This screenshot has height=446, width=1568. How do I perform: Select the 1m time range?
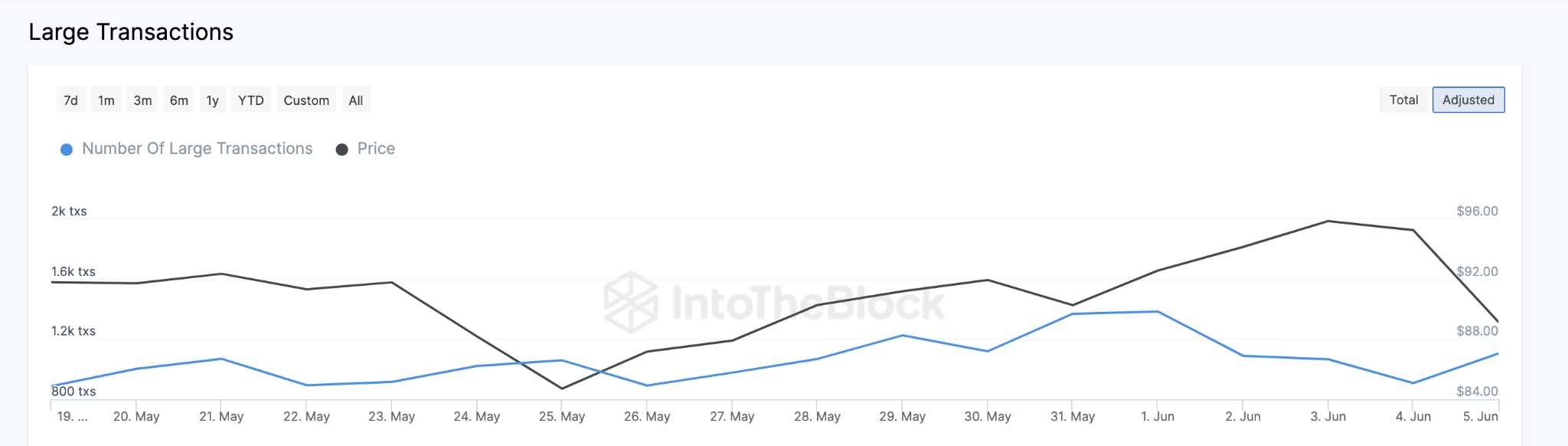(106, 100)
